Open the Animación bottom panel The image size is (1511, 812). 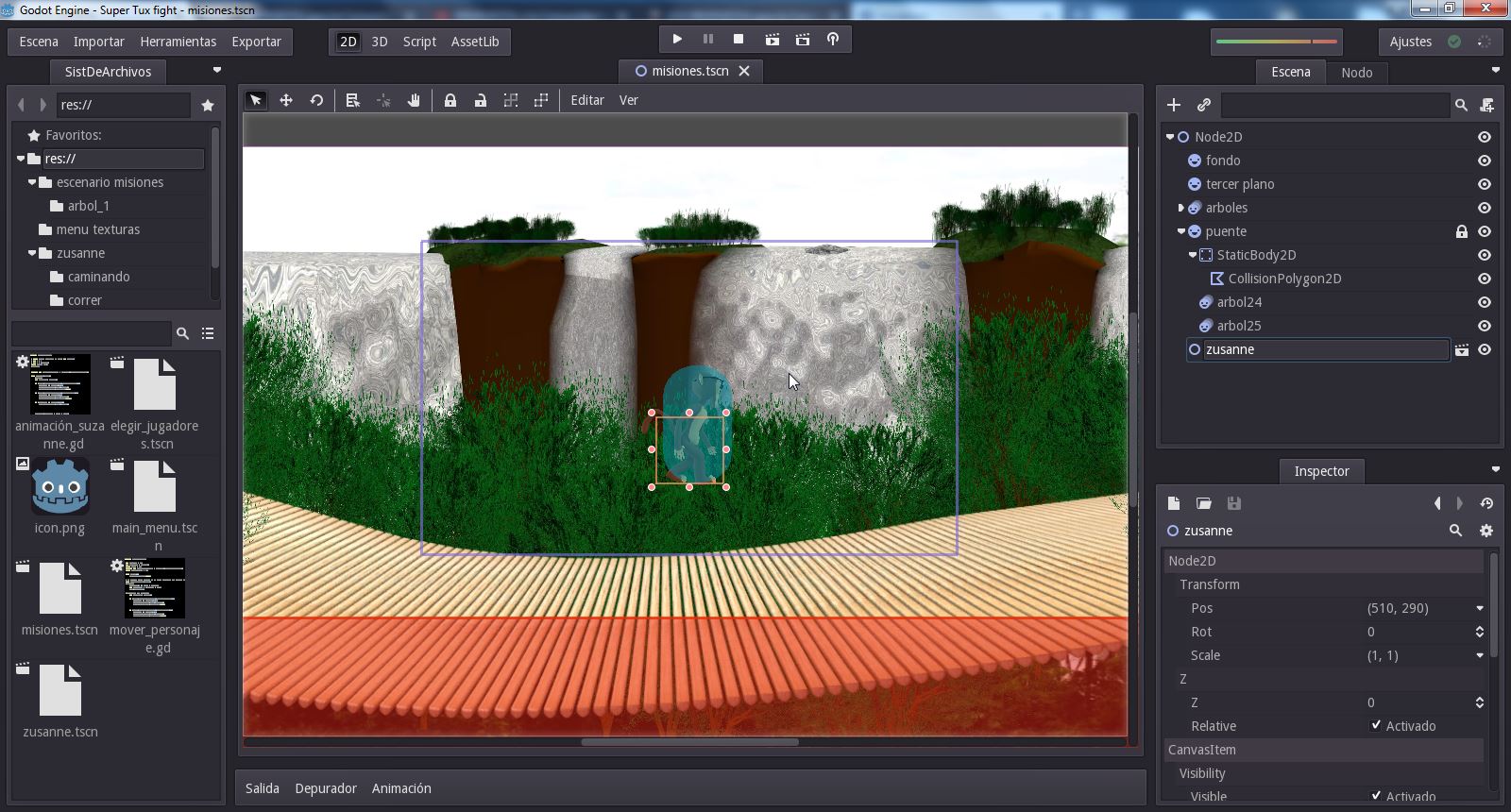point(401,788)
